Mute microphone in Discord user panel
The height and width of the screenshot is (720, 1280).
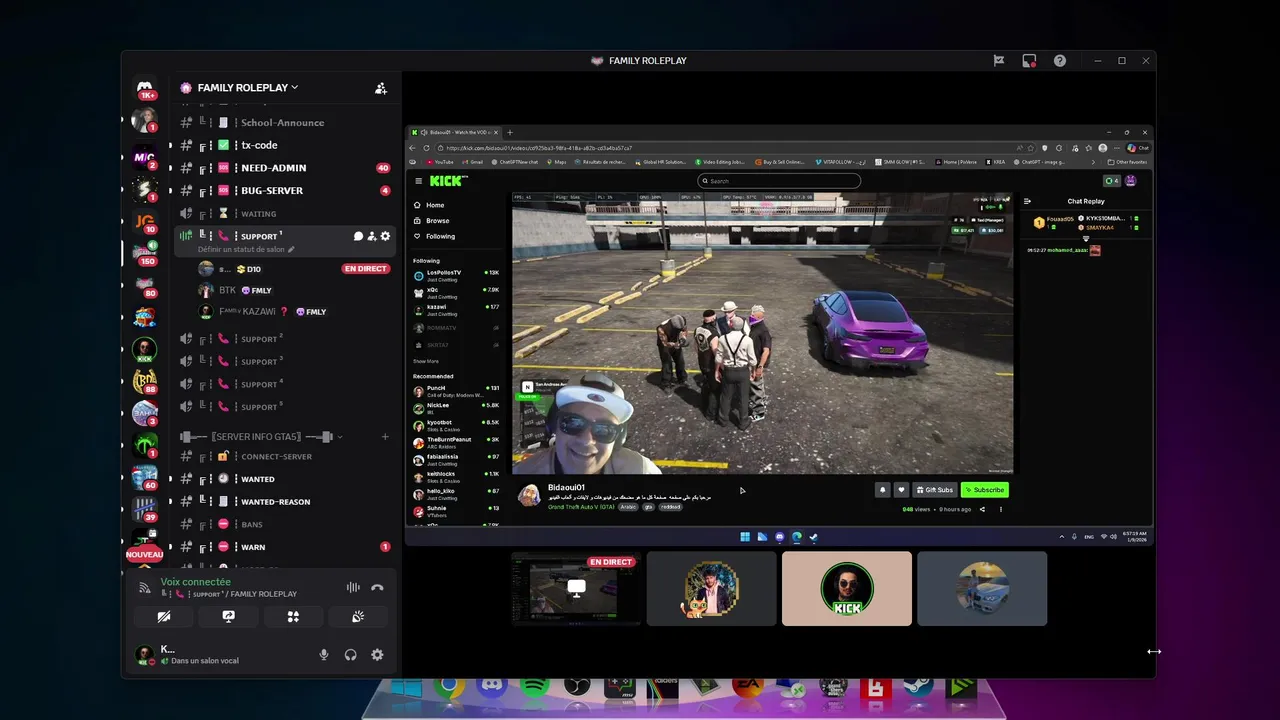point(323,655)
